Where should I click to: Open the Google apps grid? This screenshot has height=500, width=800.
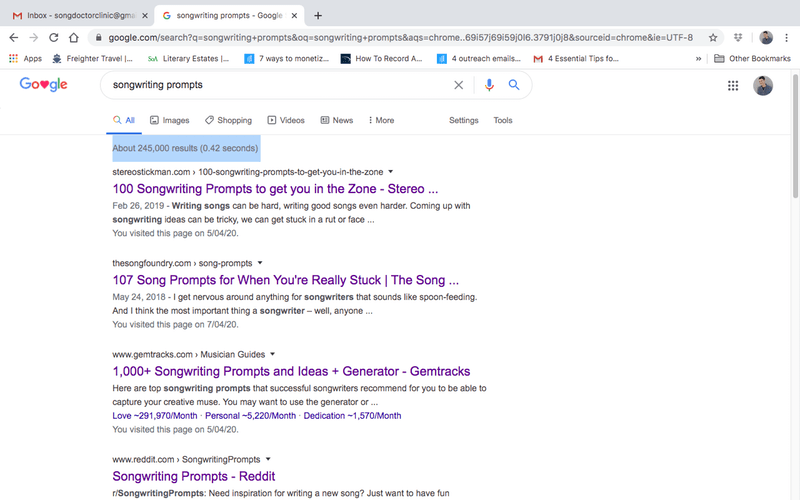coord(733,86)
